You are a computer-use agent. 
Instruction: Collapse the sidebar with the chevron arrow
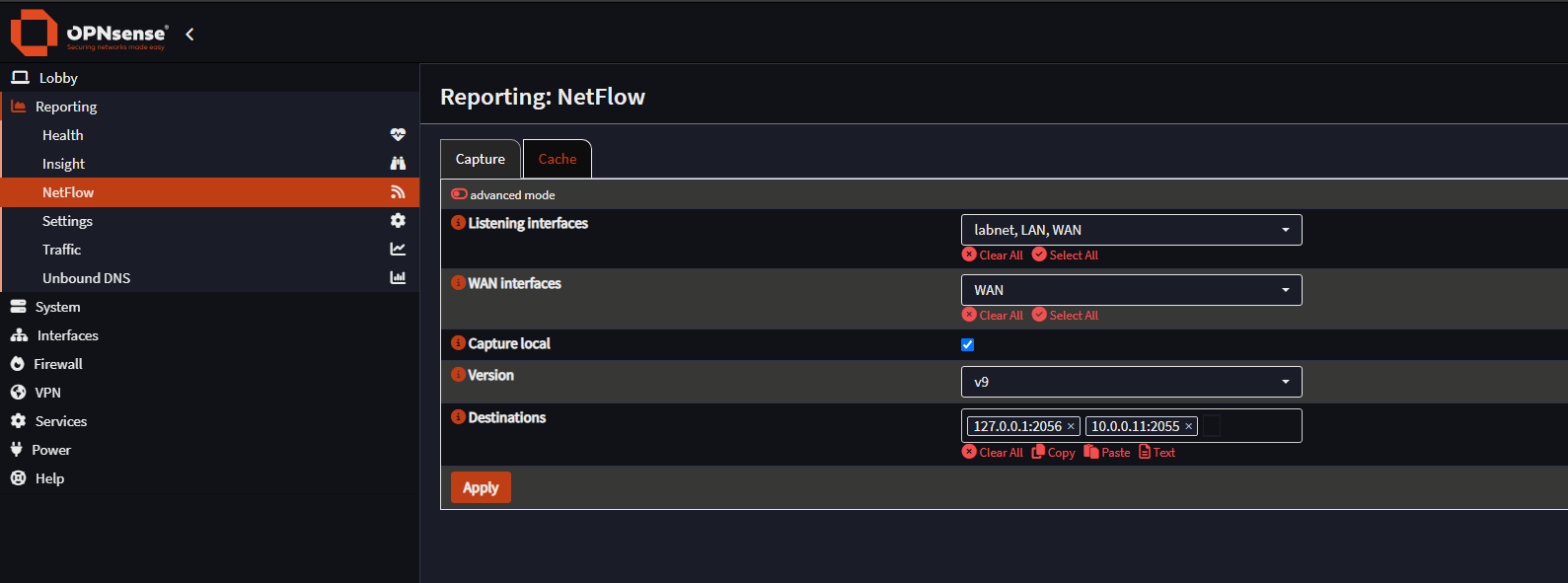[188, 32]
